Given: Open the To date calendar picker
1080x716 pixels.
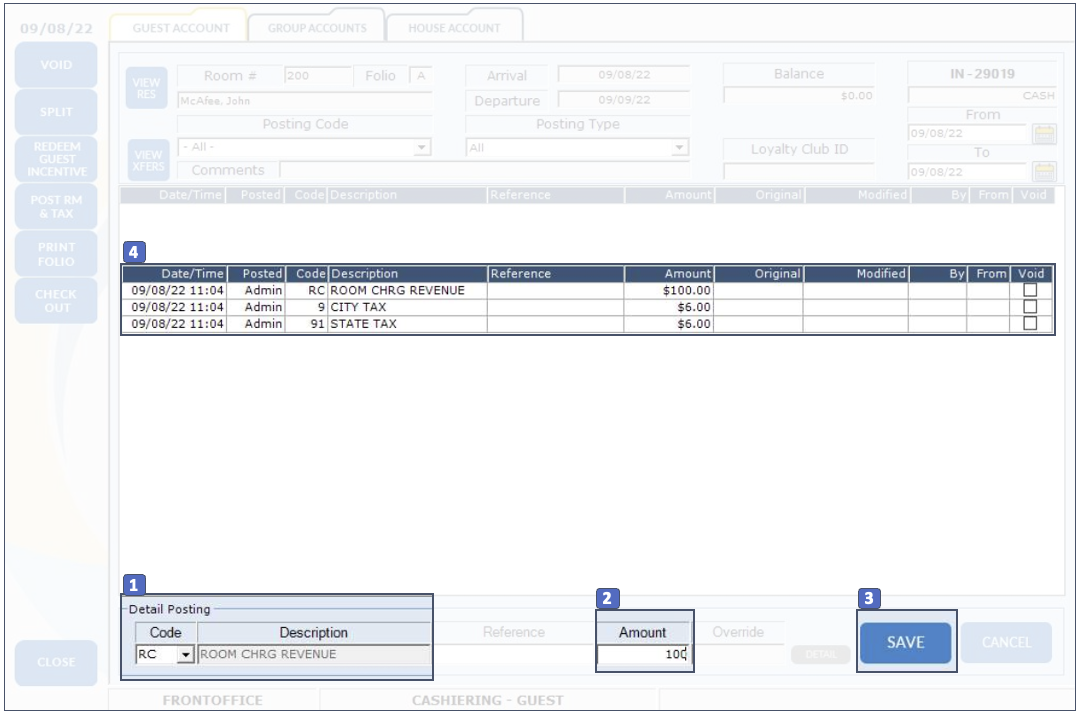Looking at the screenshot, I should [1044, 171].
